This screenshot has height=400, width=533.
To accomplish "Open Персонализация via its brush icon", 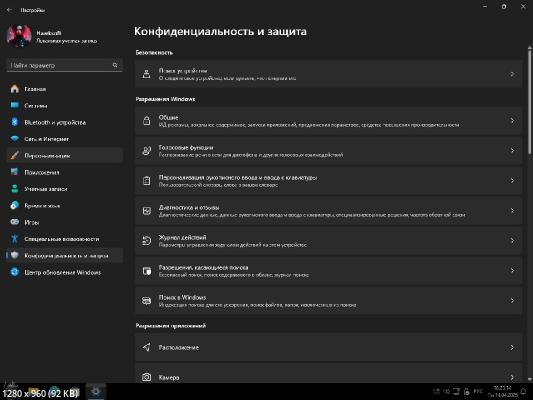I will (15, 155).
